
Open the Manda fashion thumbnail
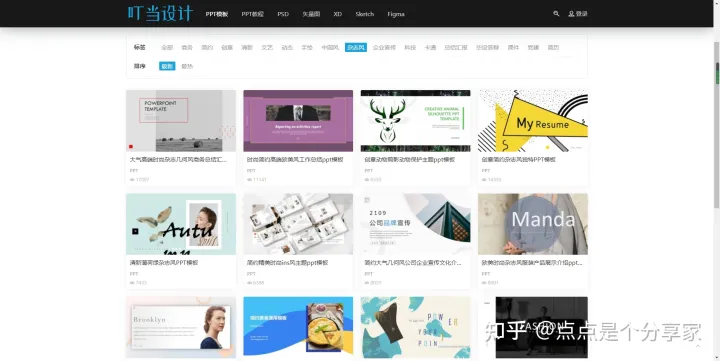[x=533, y=224]
